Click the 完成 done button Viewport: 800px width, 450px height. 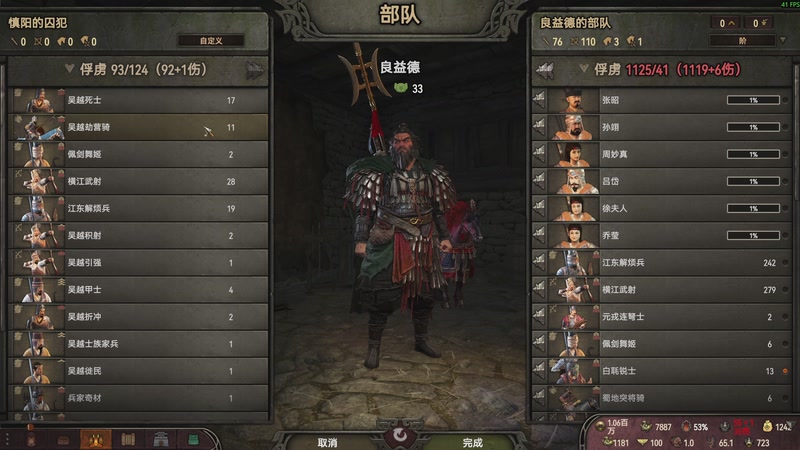coord(472,442)
